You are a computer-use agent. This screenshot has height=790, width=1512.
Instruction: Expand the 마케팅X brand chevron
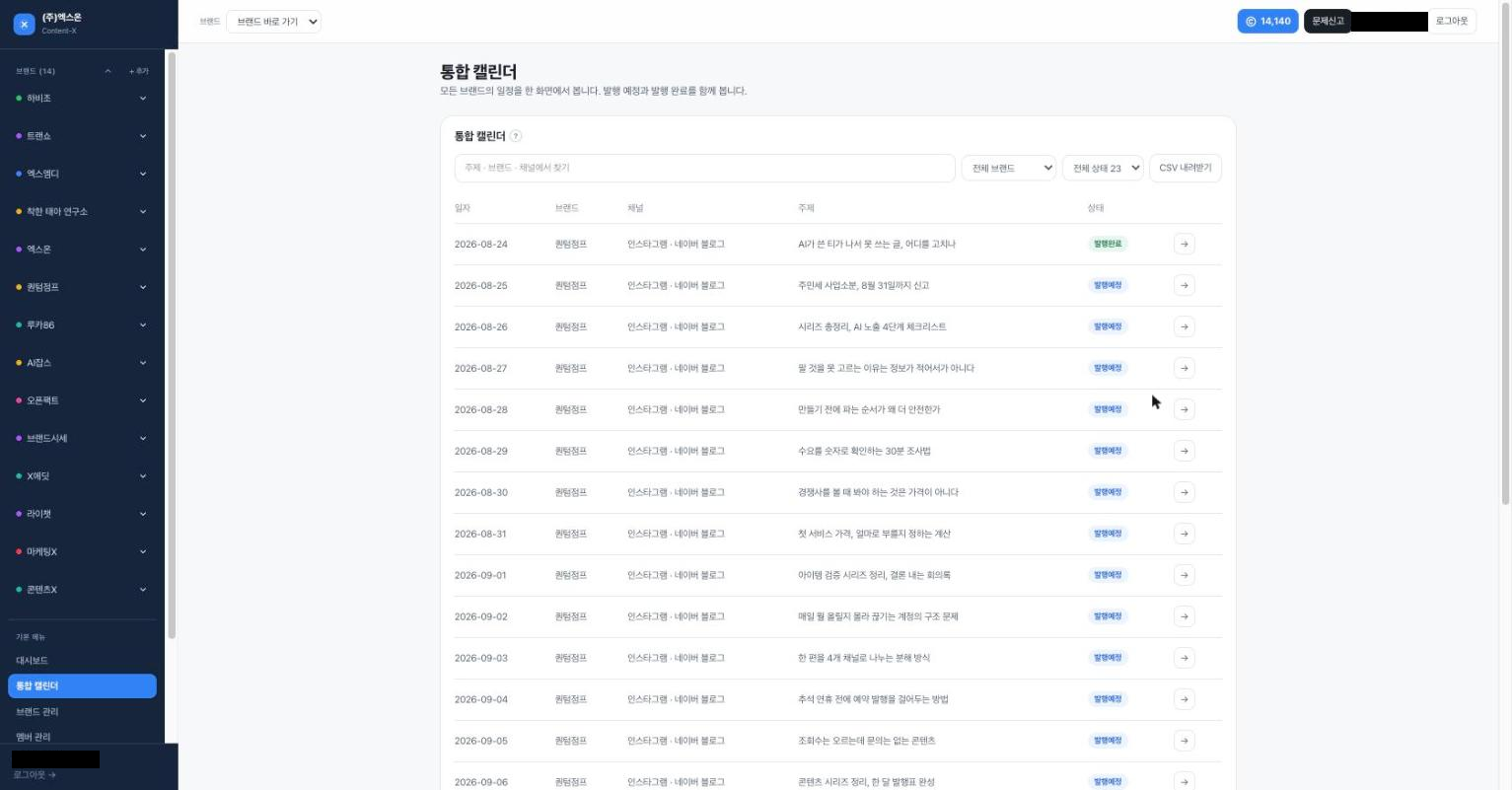[x=143, y=552]
